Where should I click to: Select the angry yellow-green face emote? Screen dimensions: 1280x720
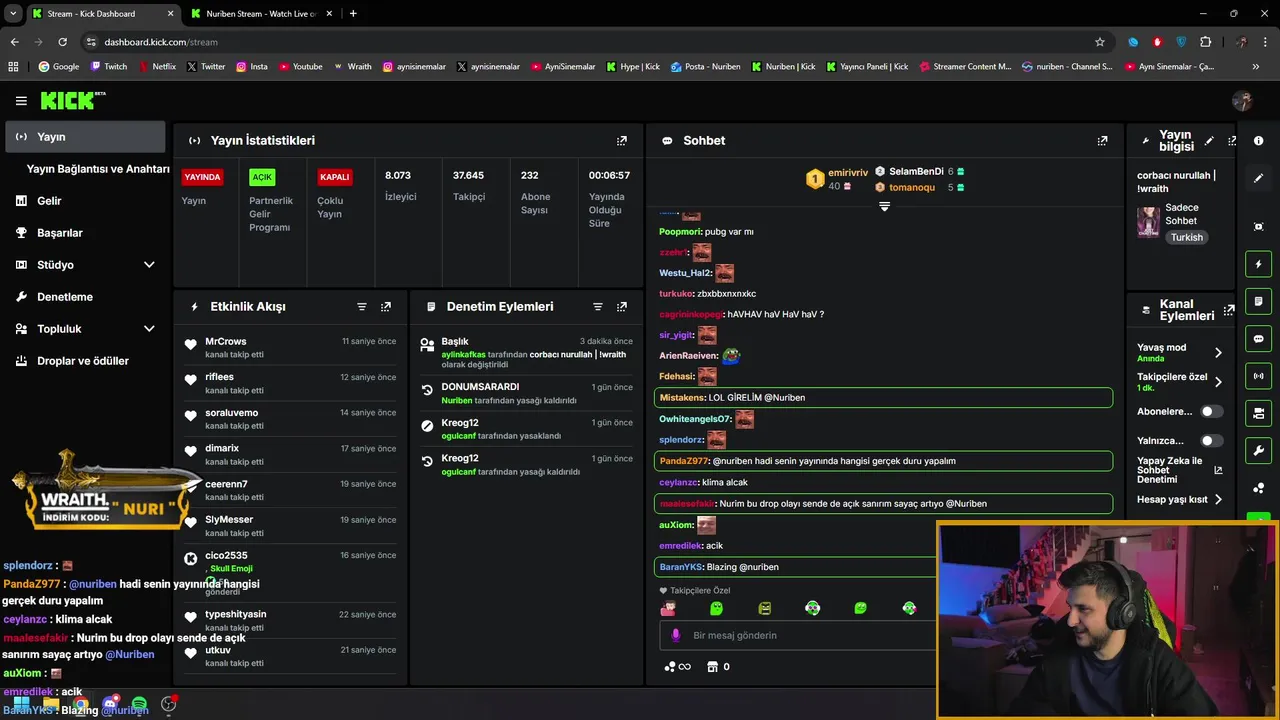[x=764, y=608]
